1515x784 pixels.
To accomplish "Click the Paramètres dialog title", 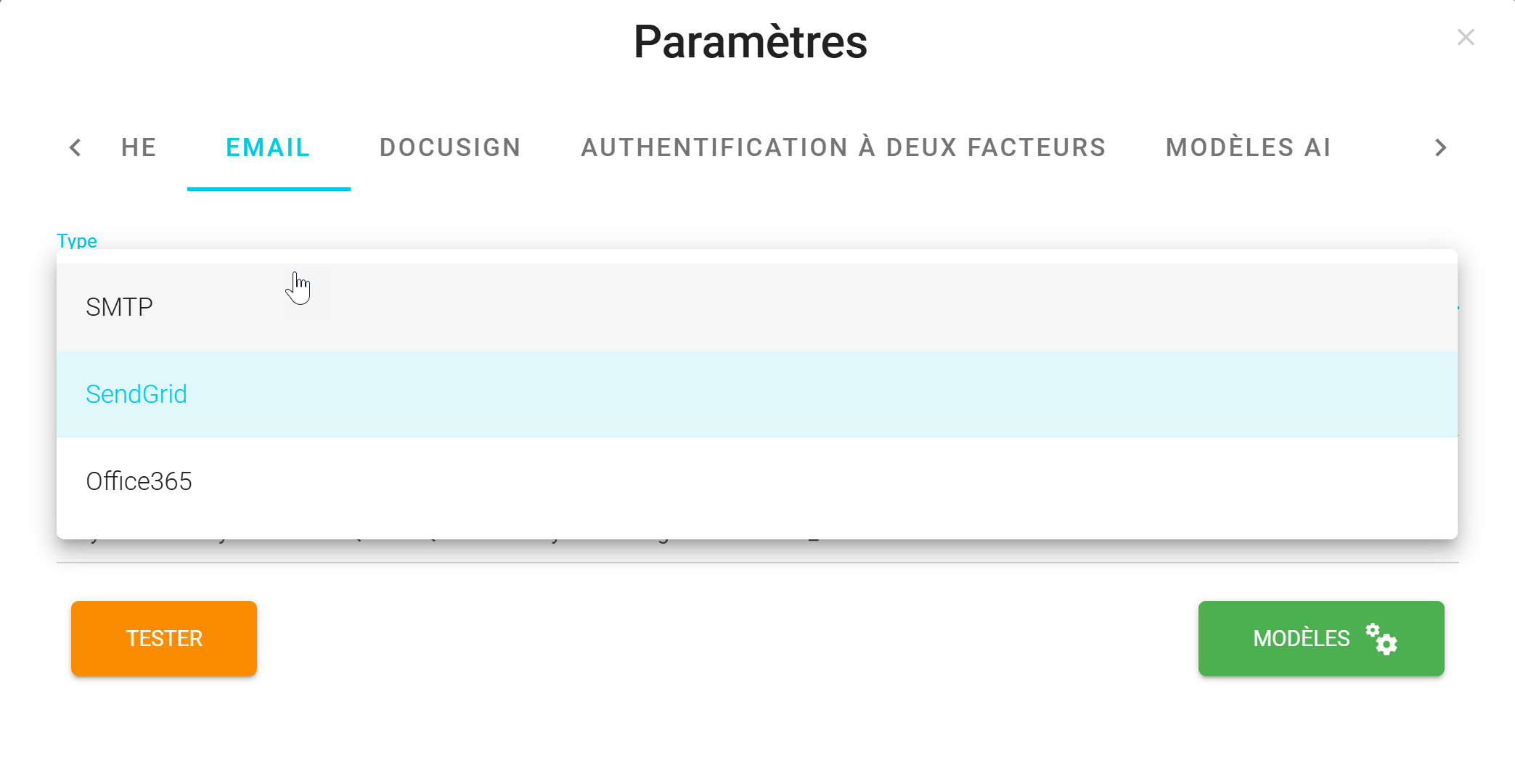I will (x=750, y=41).
